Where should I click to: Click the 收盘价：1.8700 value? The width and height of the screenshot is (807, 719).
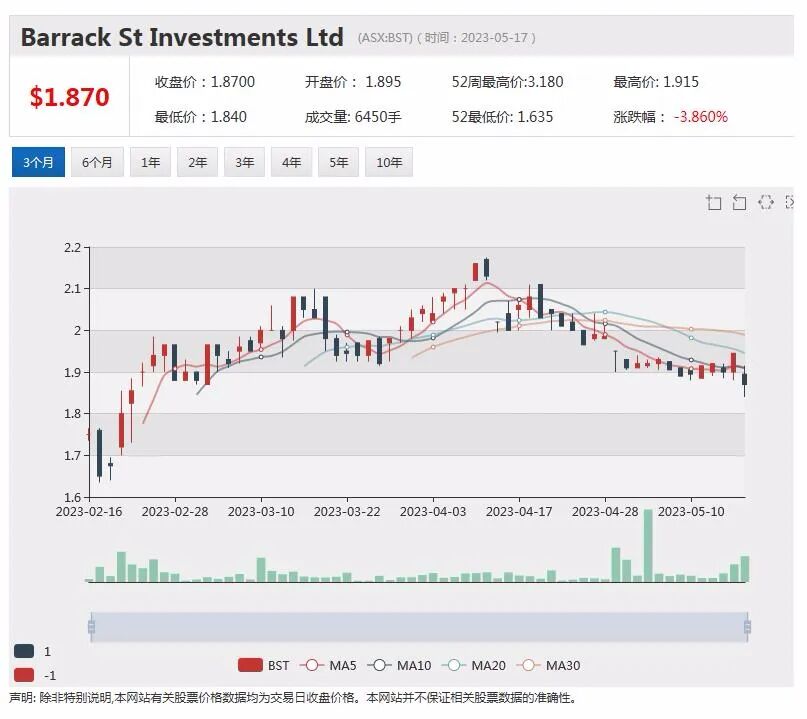point(205,82)
